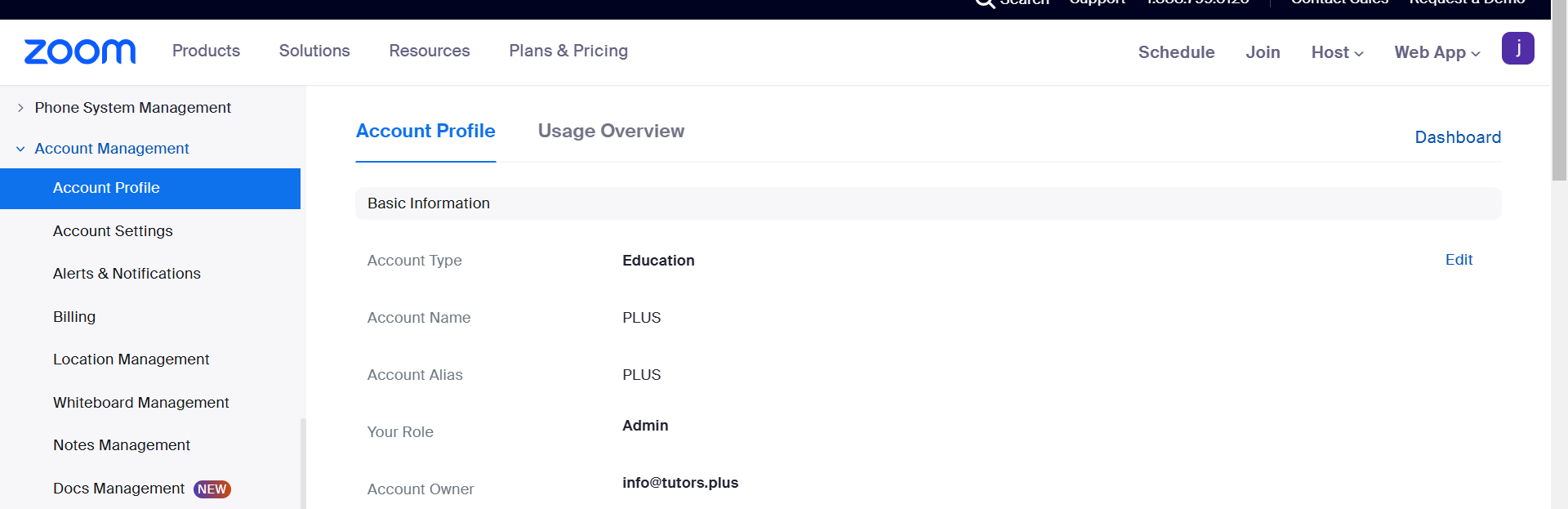Open the Dashboard link
Screen dimensions: 1568x509
coord(1458,137)
